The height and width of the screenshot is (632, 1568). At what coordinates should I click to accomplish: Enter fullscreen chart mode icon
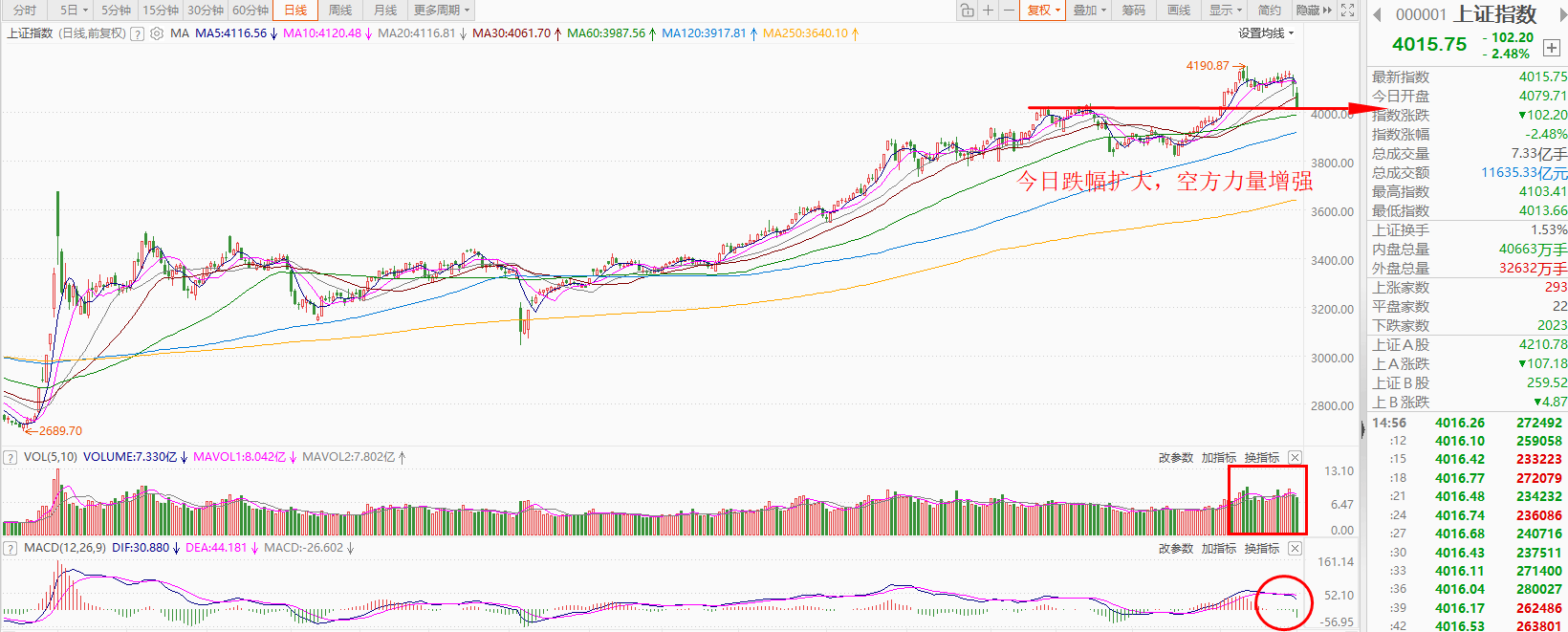(x=1347, y=11)
